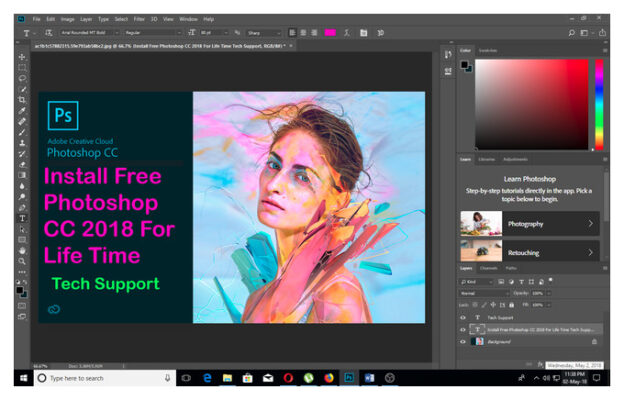Select the Eraser tool
Screen dimensions: 624x400
coord(22,164)
